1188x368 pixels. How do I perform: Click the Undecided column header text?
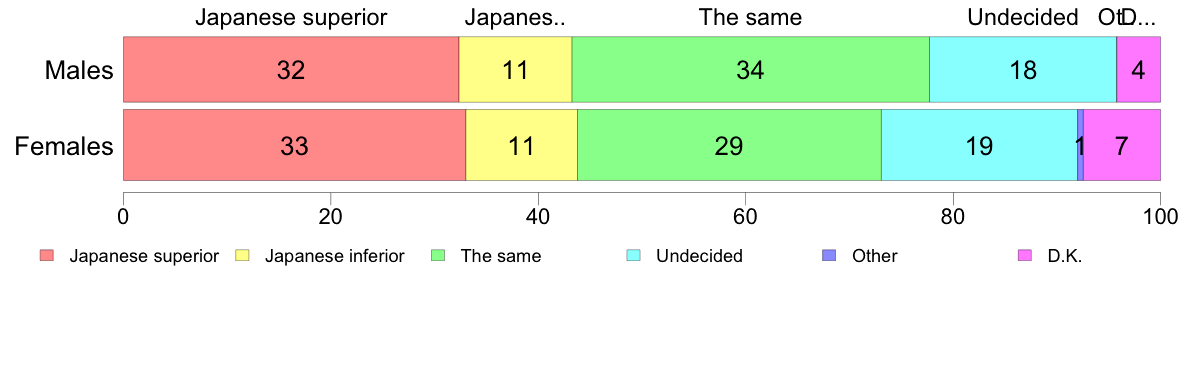pyautogui.click(x=1022, y=17)
